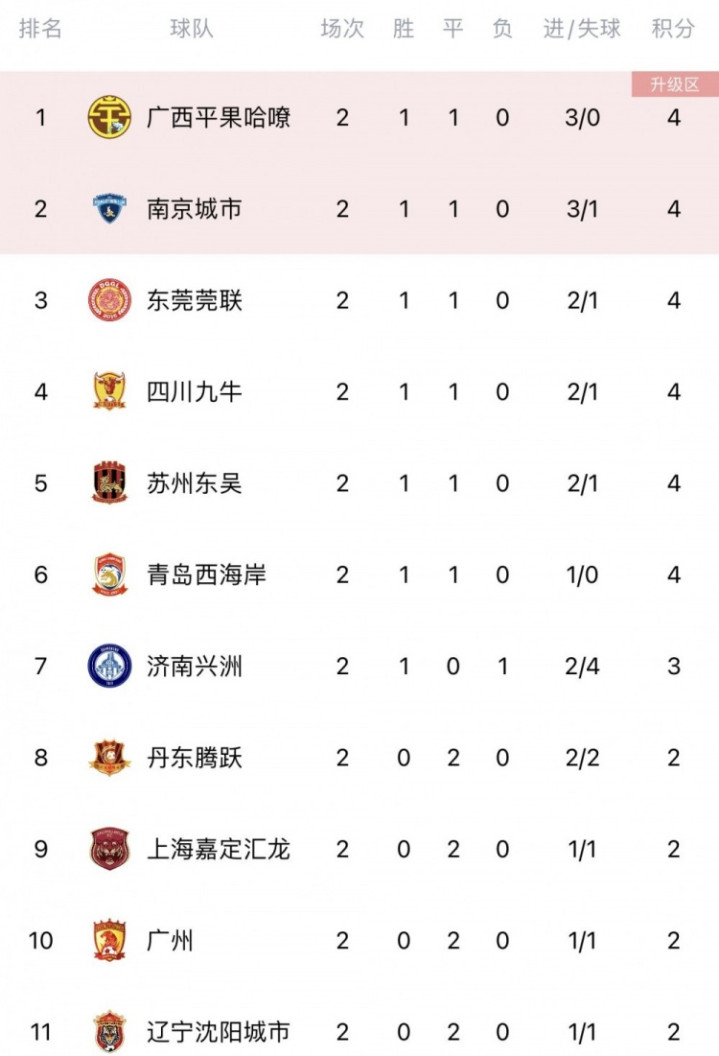
Task: Select the 进/失球 column header
Action: (582, 28)
